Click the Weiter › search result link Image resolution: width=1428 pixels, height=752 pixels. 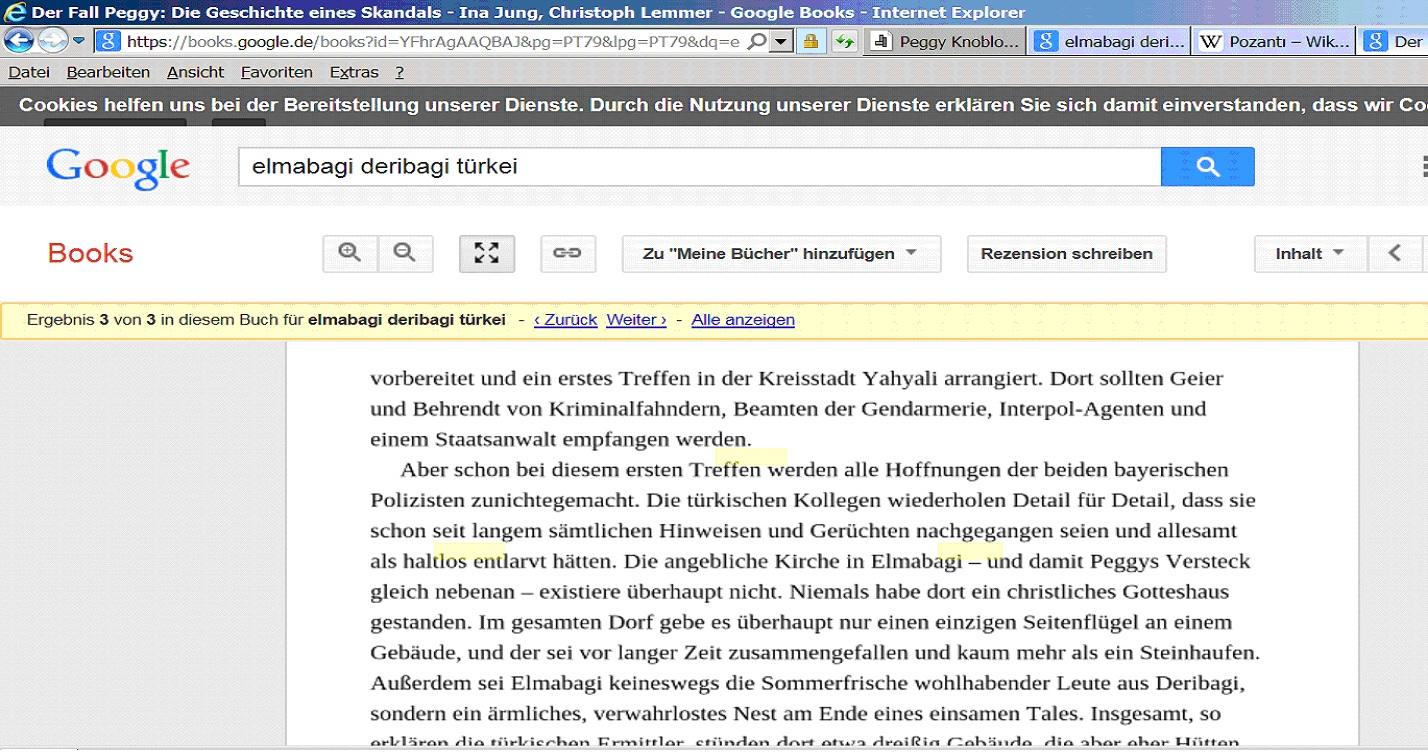[636, 320]
